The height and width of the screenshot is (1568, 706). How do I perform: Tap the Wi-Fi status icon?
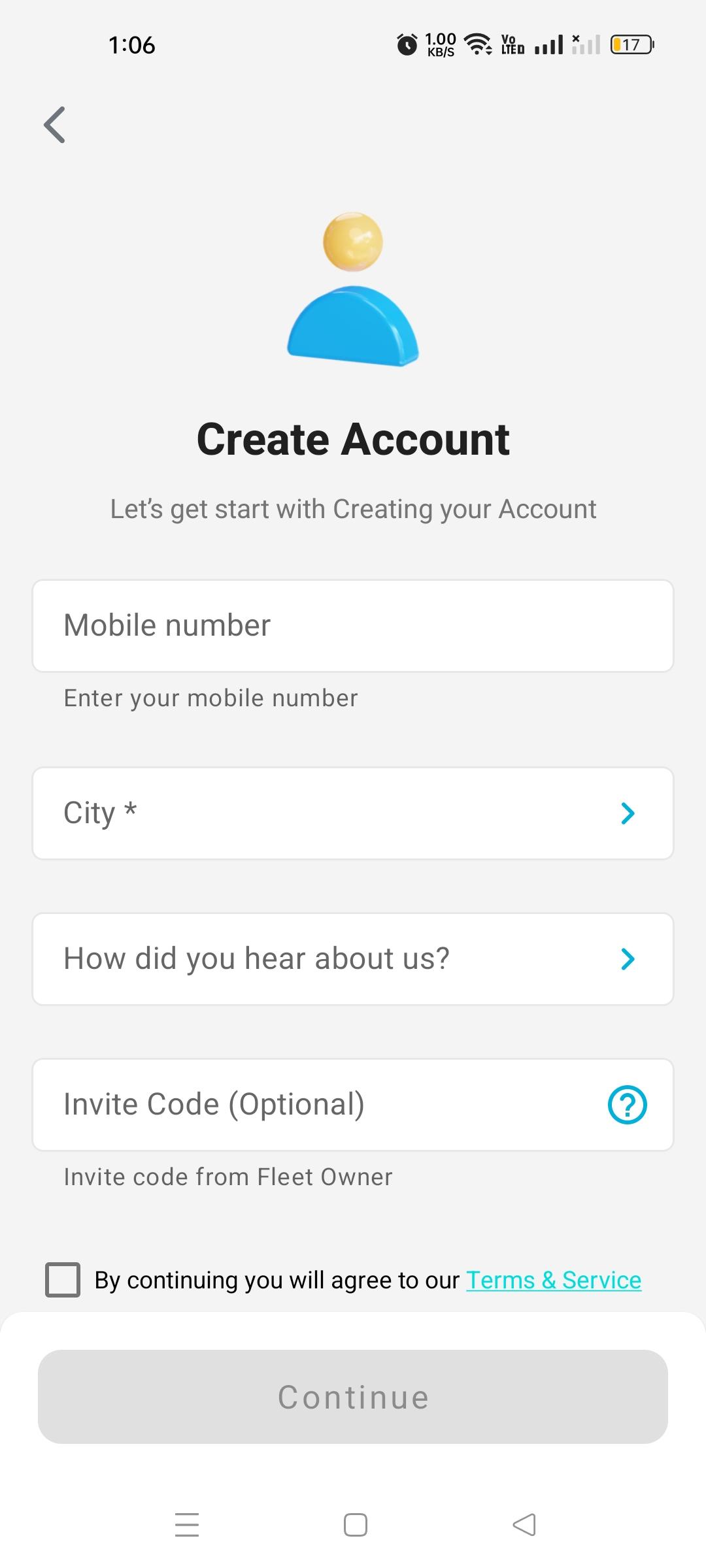[478, 44]
